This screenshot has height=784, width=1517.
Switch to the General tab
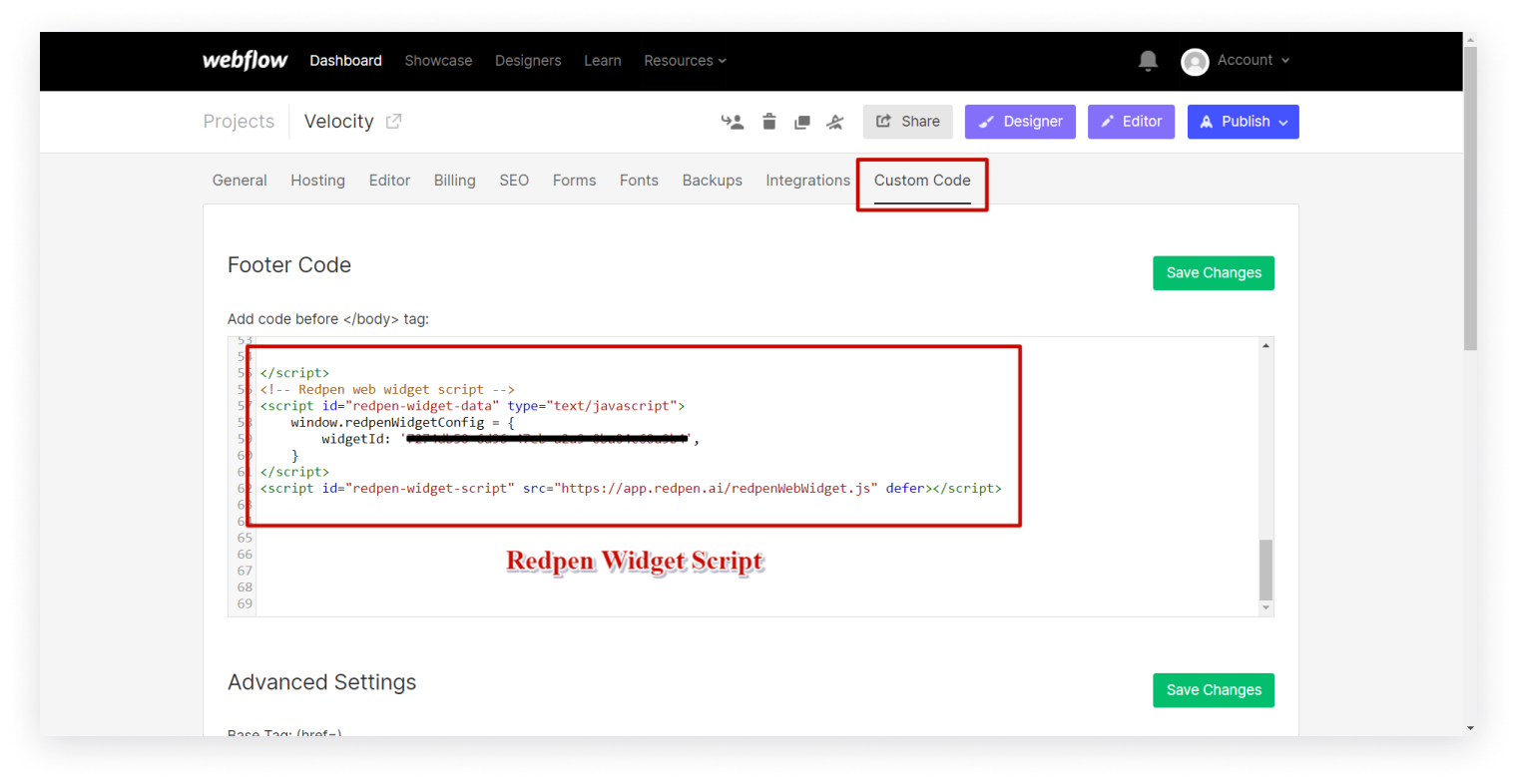[x=240, y=181]
